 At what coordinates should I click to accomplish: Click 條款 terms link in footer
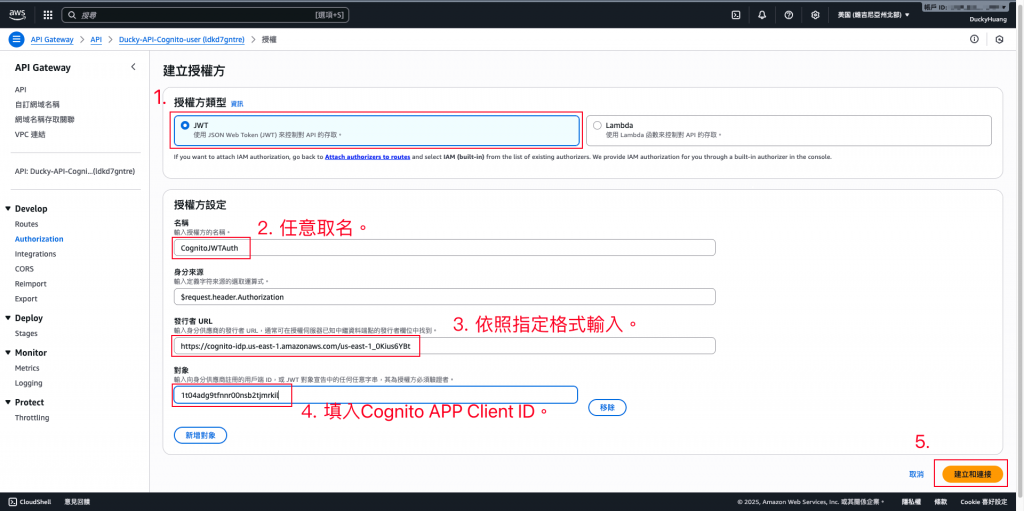click(x=940, y=502)
